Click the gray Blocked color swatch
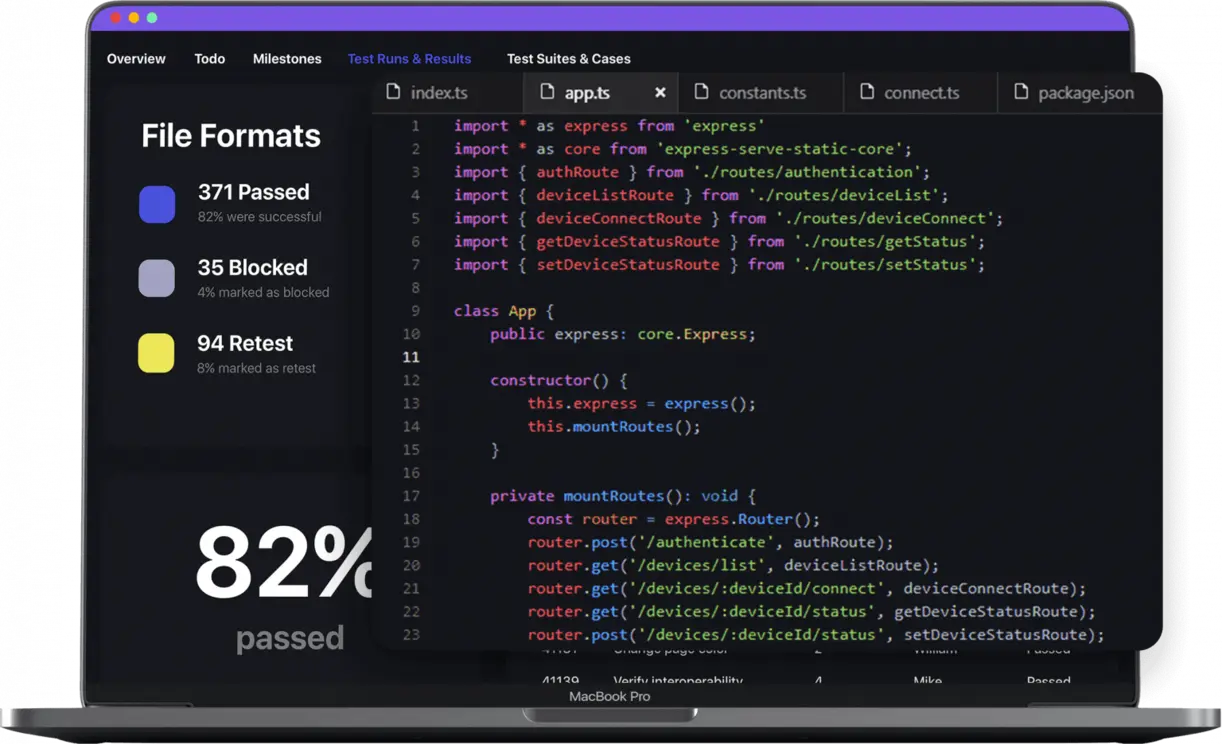1222x744 pixels. [x=157, y=279]
